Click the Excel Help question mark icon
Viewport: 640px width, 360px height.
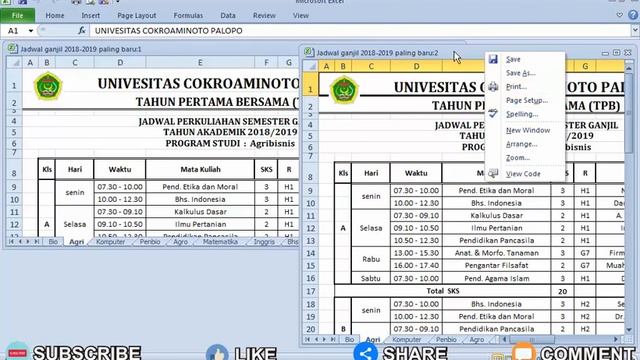(633, 15)
